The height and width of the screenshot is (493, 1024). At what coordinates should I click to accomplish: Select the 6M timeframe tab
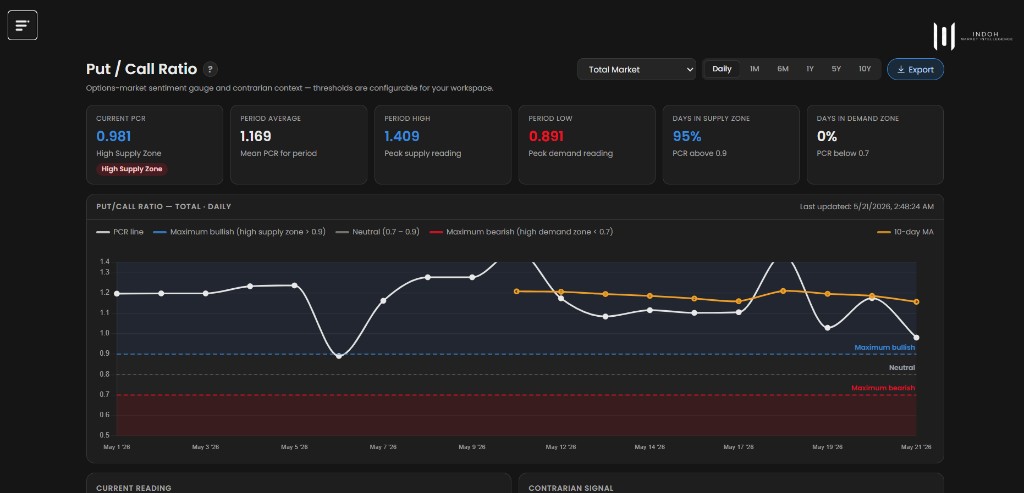point(782,69)
